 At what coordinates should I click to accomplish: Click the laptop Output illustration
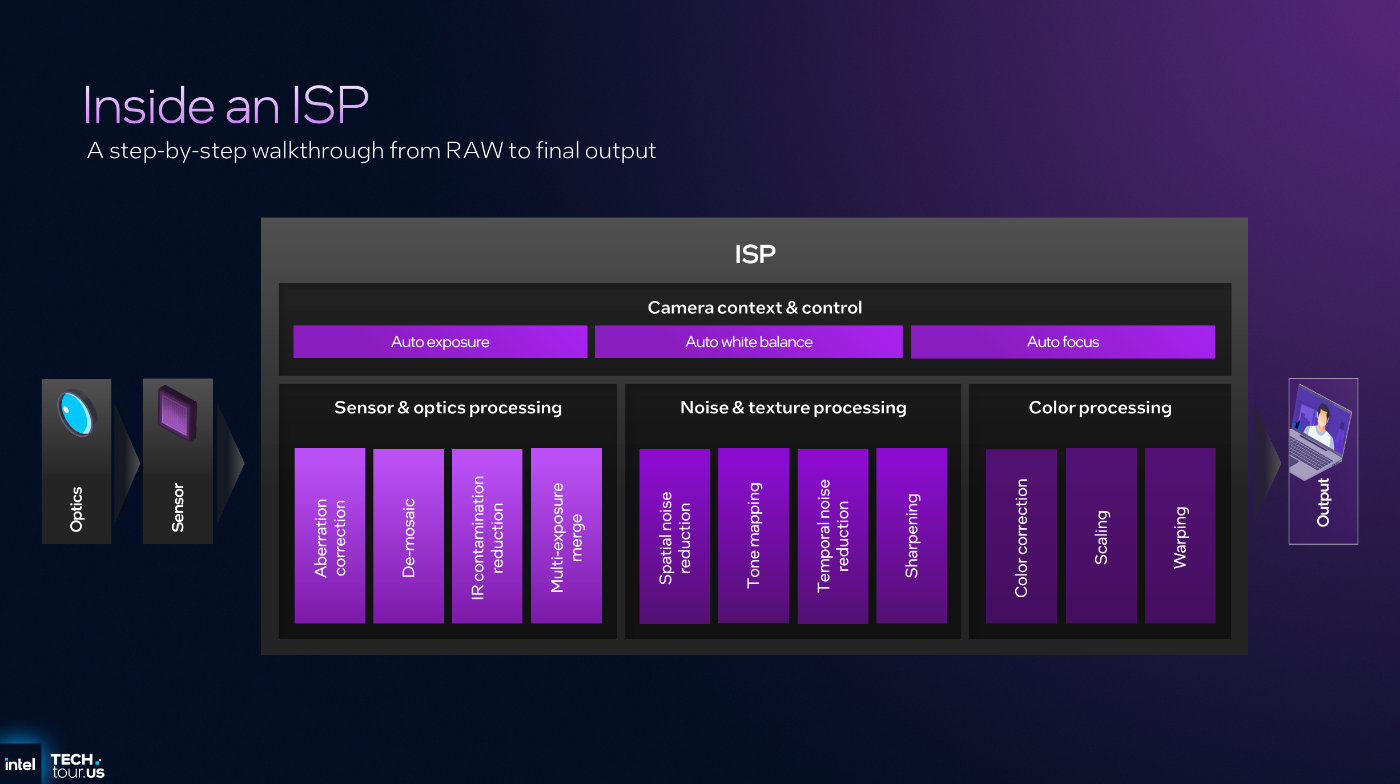[x=1322, y=432]
